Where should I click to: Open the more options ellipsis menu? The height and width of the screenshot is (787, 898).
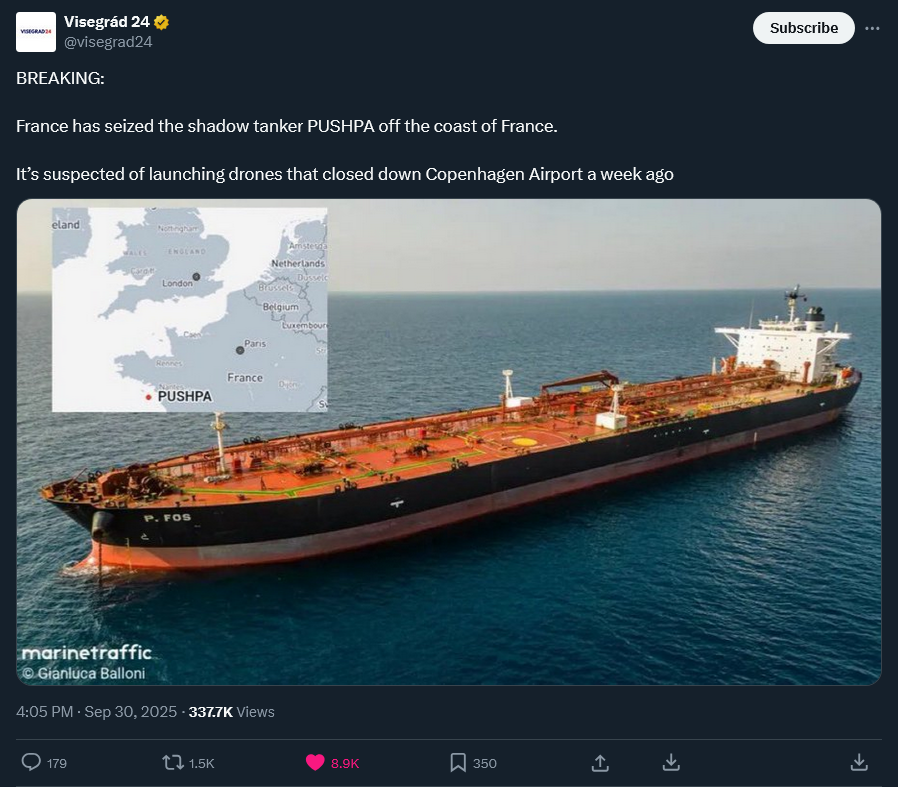872,28
